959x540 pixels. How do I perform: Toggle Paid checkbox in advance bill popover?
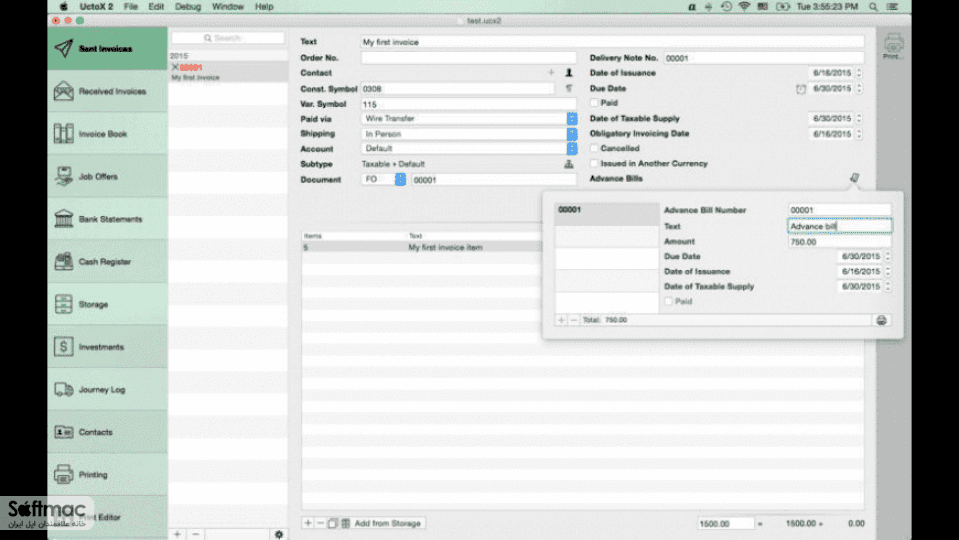[668, 301]
